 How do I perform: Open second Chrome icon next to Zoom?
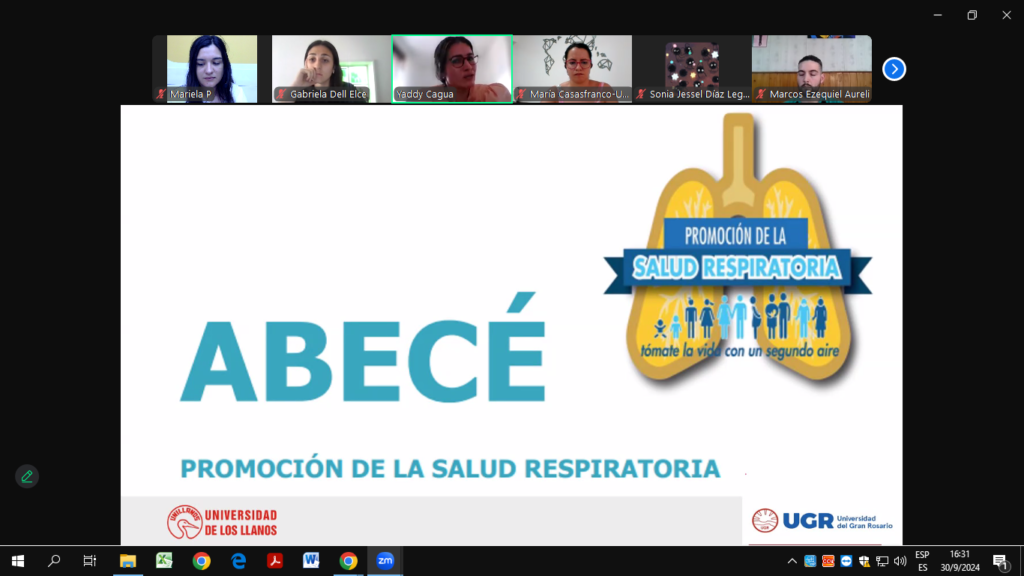coord(348,561)
